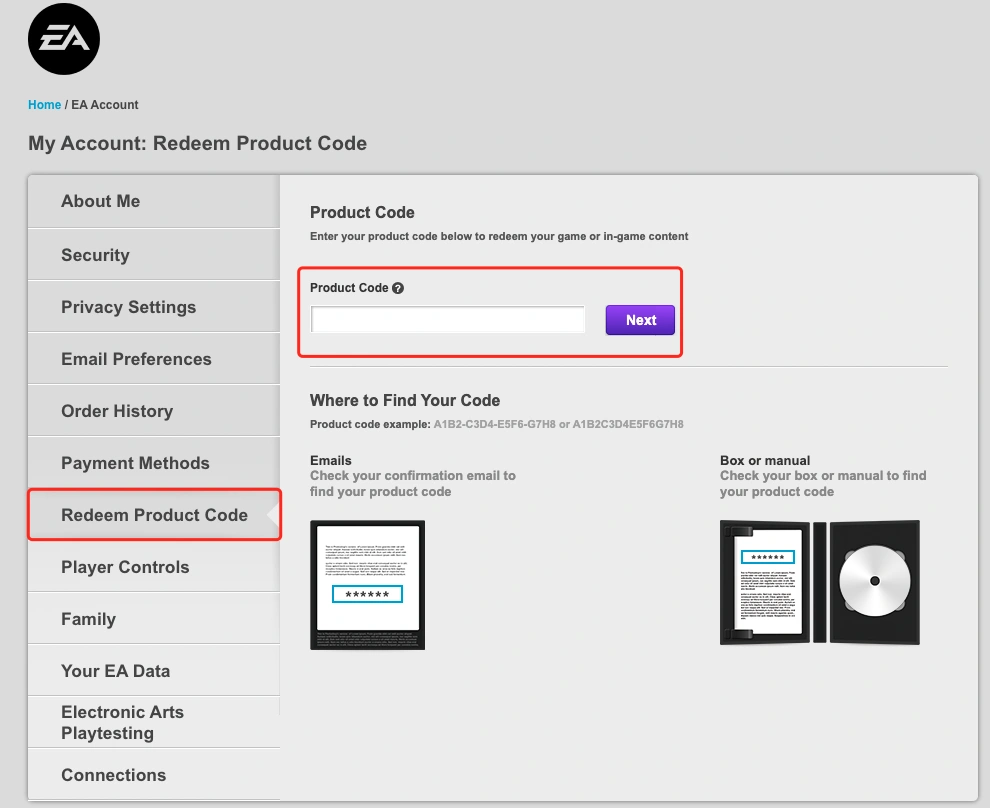This screenshot has height=808, width=990.
Task: Open the Security settings tab
Action: click(x=95, y=255)
